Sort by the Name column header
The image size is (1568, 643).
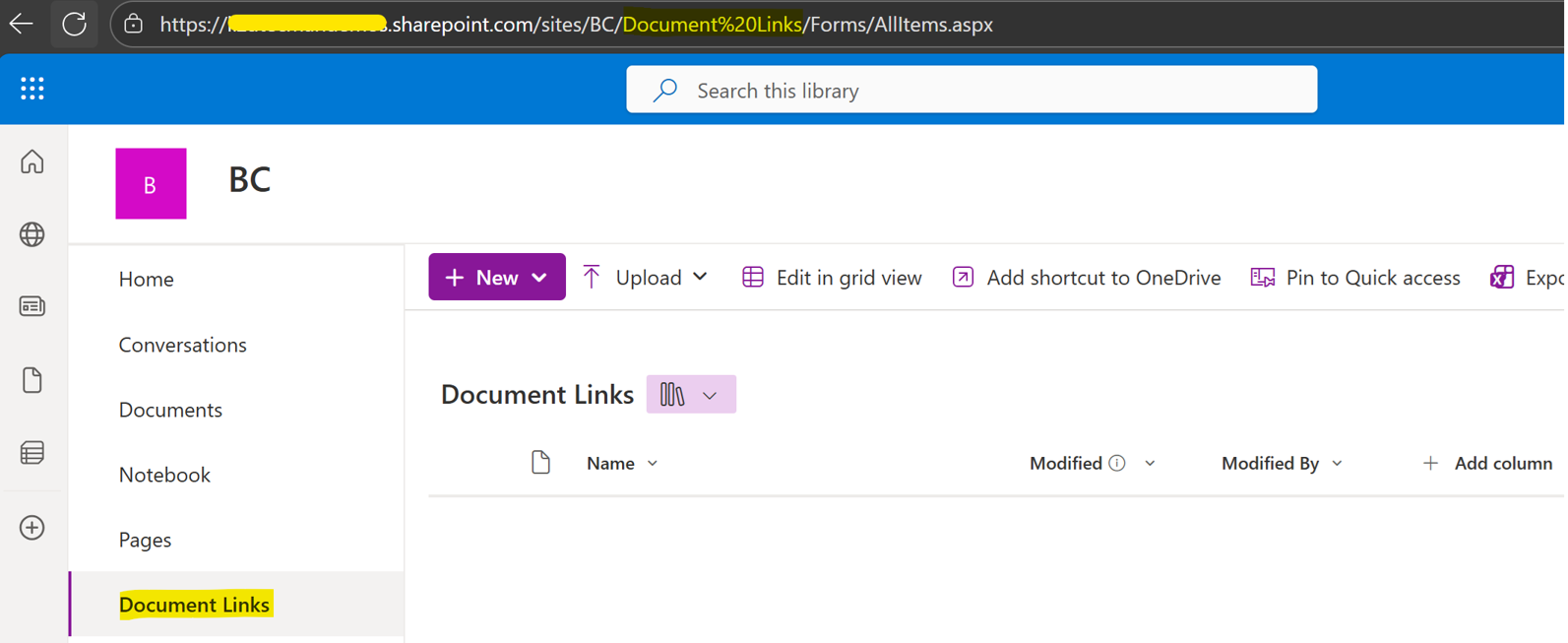tap(611, 464)
